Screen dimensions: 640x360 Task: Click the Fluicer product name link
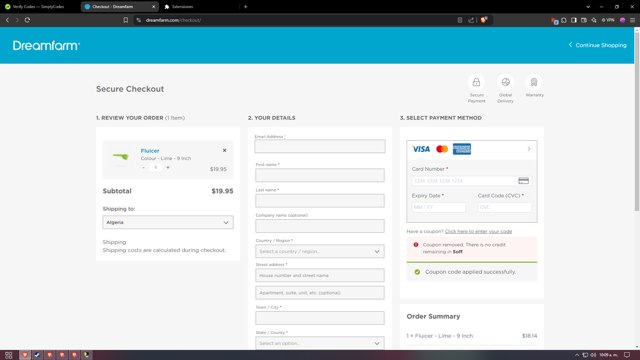click(150, 151)
